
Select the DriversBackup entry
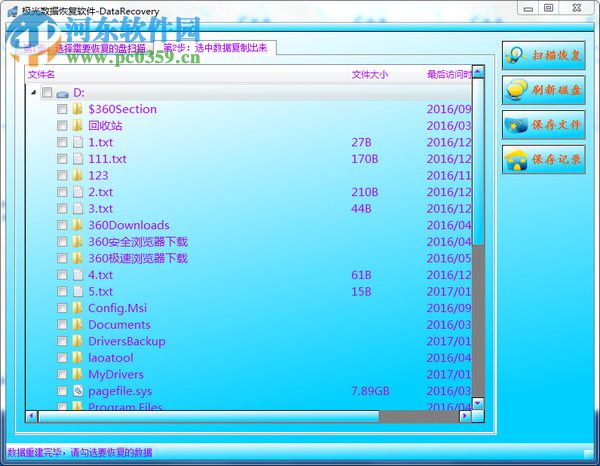coord(127,341)
